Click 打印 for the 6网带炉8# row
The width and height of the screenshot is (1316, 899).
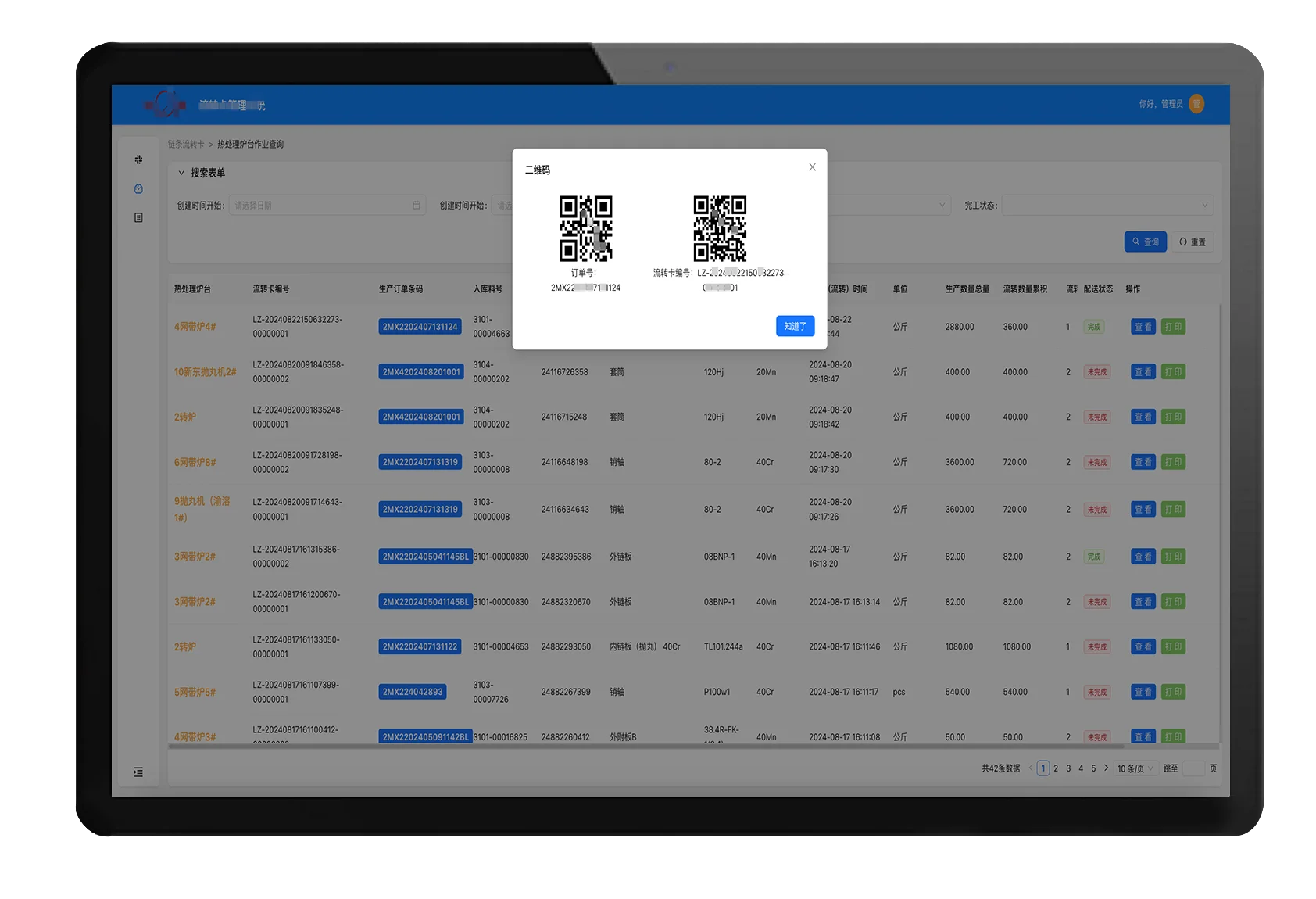click(x=1173, y=462)
